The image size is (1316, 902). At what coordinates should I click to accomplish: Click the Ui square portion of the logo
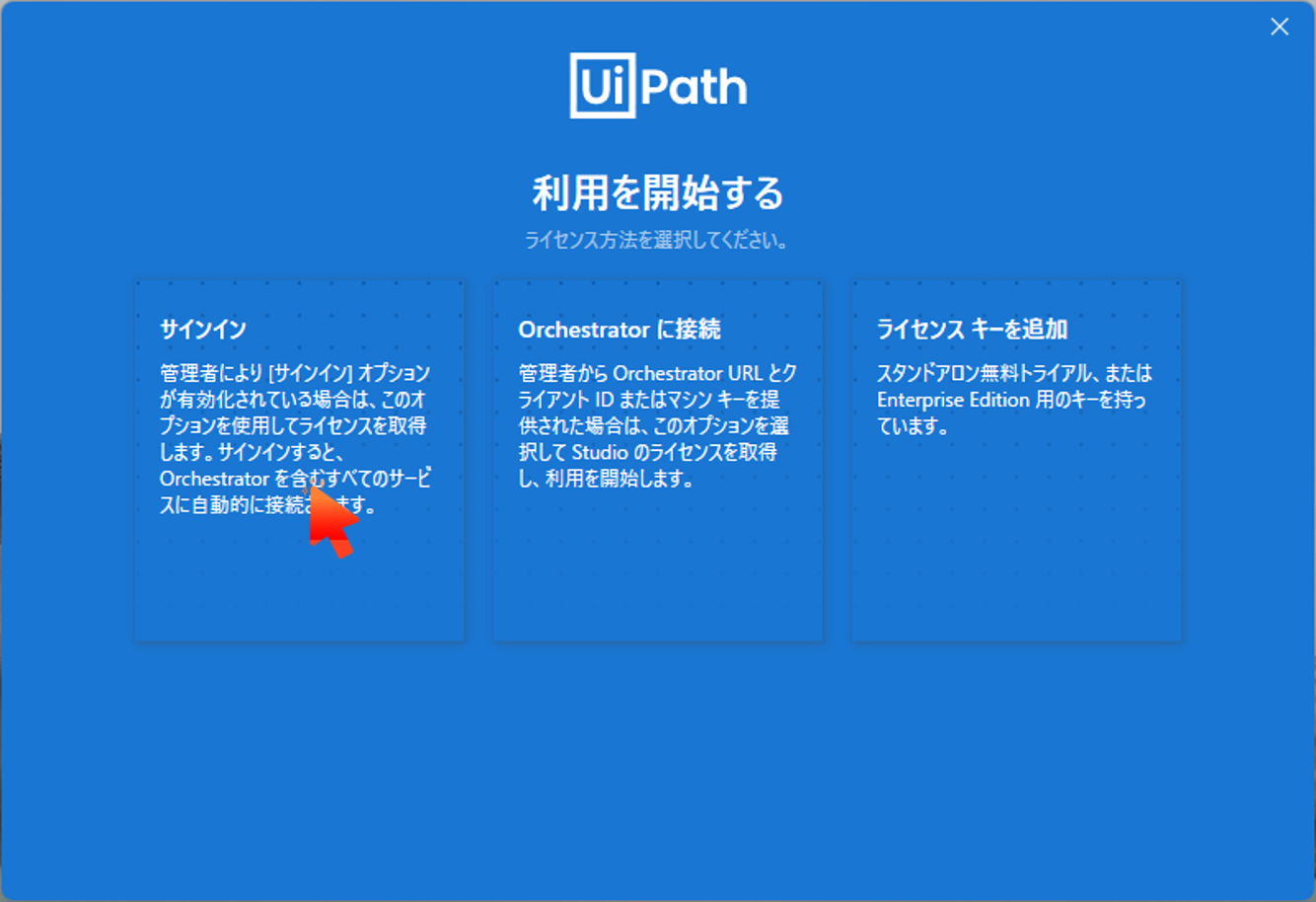tap(604, 87)
